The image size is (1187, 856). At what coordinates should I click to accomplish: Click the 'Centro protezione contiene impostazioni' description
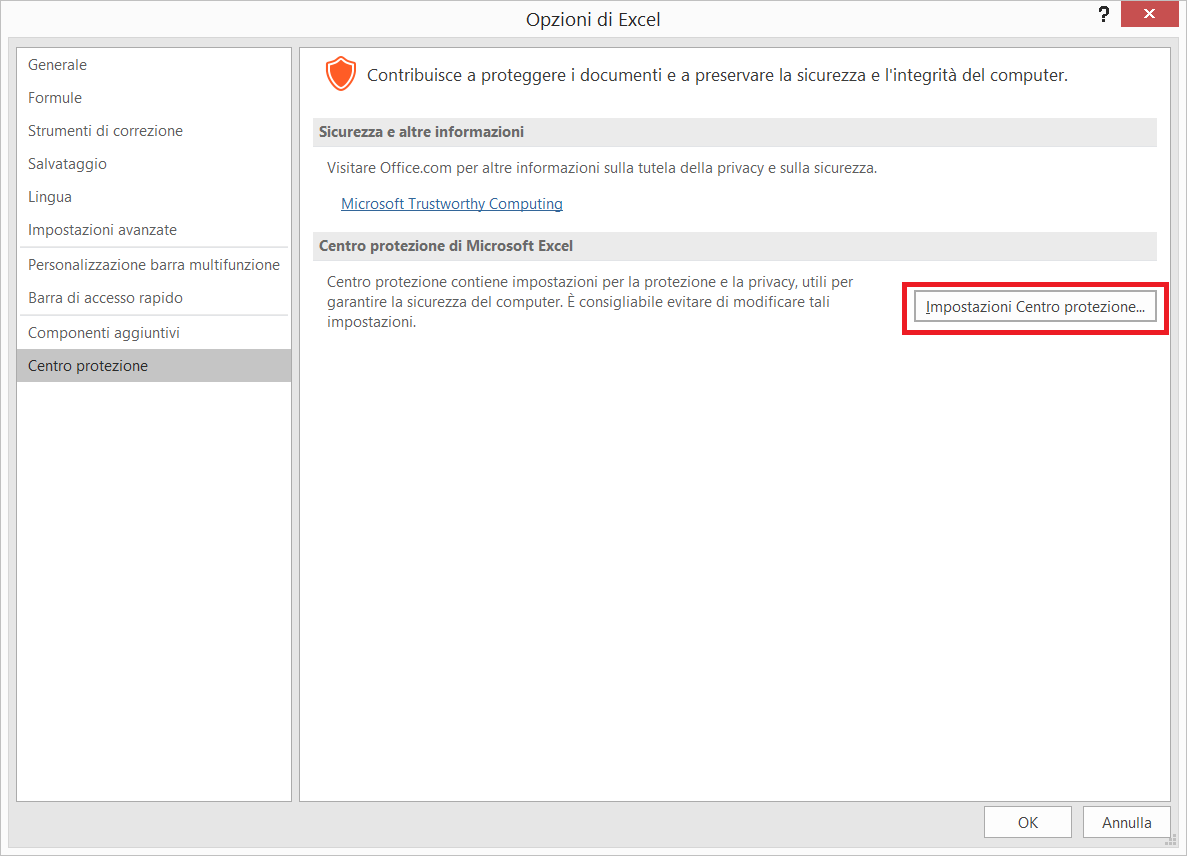click(x=590, y=302)
